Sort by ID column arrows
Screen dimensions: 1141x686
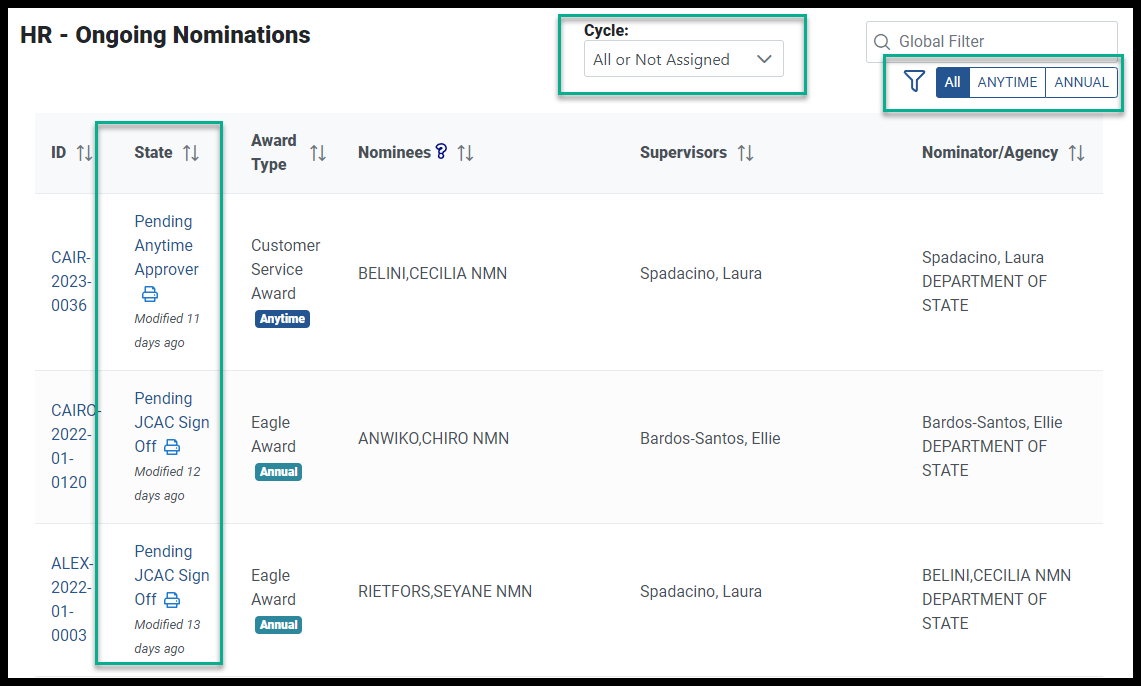coord(84,153)
